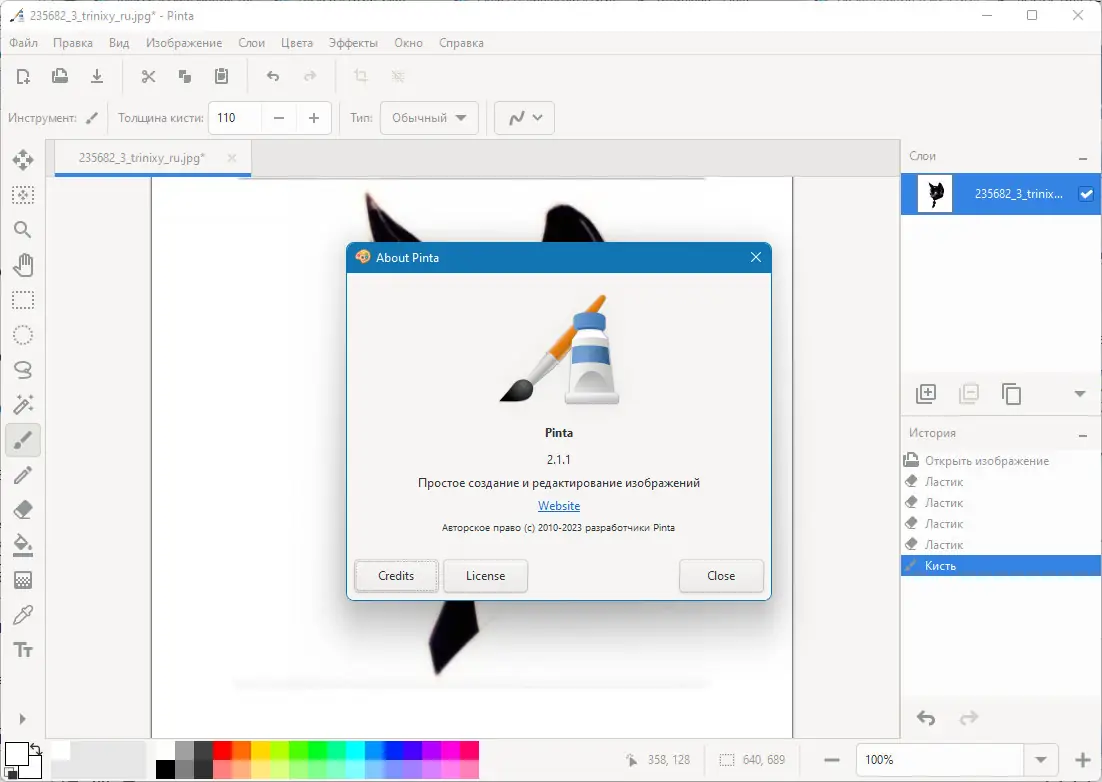Screen dimensions: 1102x782
Task: Select the Кисть history entry
Action: click(x=1001, y=566)
